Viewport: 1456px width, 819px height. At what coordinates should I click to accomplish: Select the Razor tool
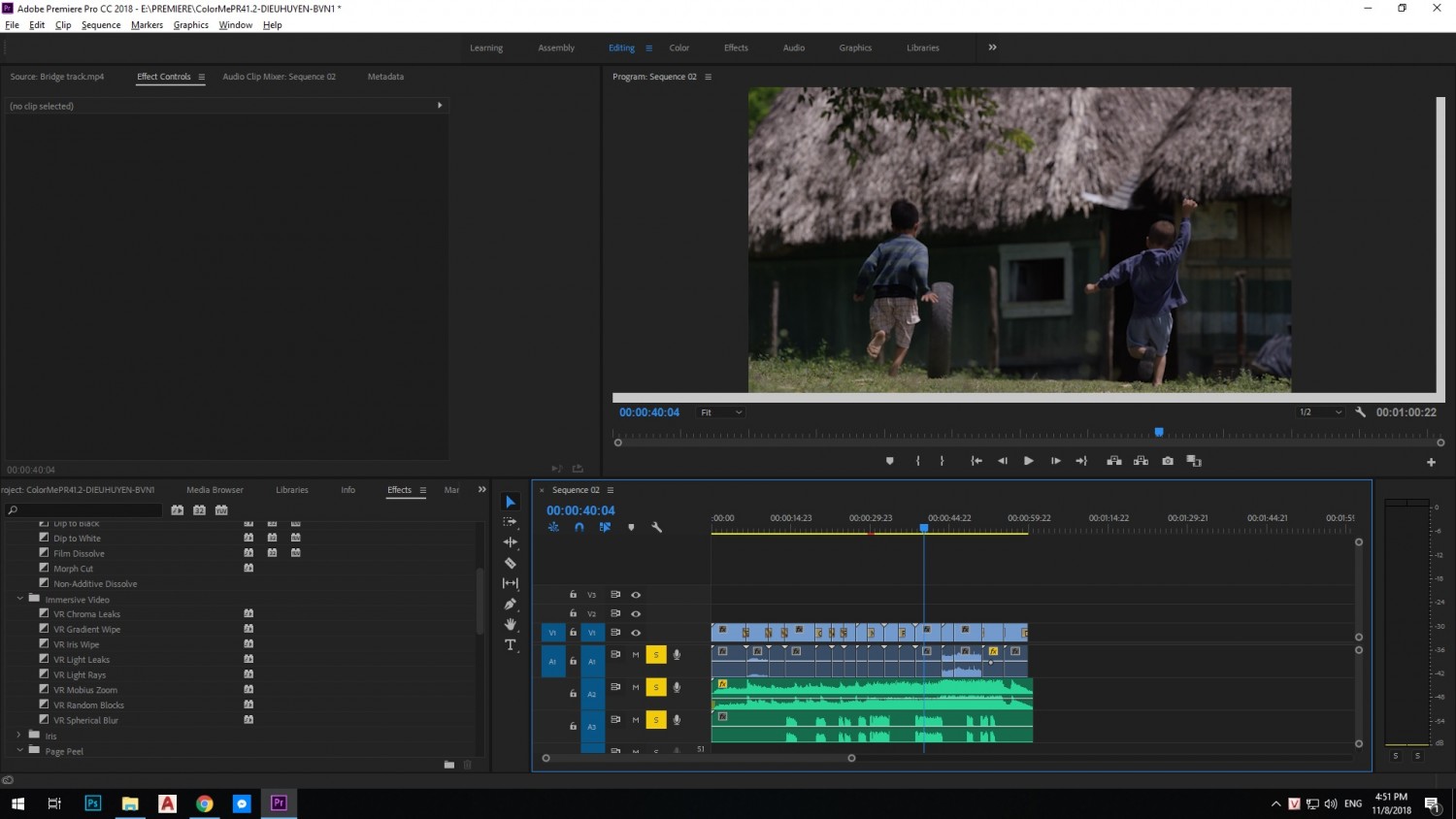click(511, 563)
